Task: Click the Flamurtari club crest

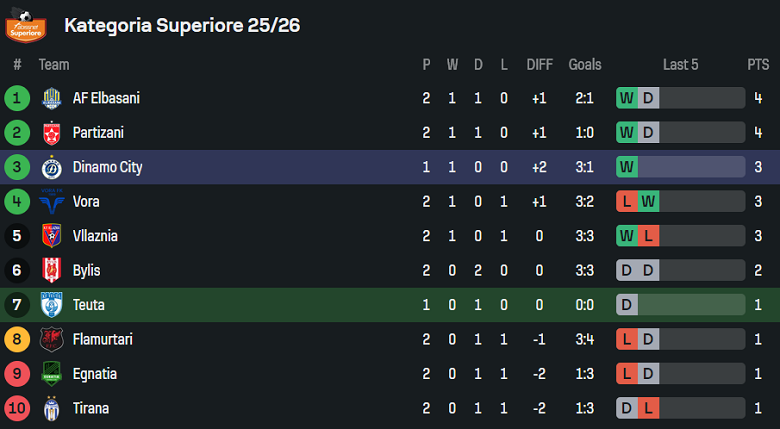Action: click(x=51, y=339)
